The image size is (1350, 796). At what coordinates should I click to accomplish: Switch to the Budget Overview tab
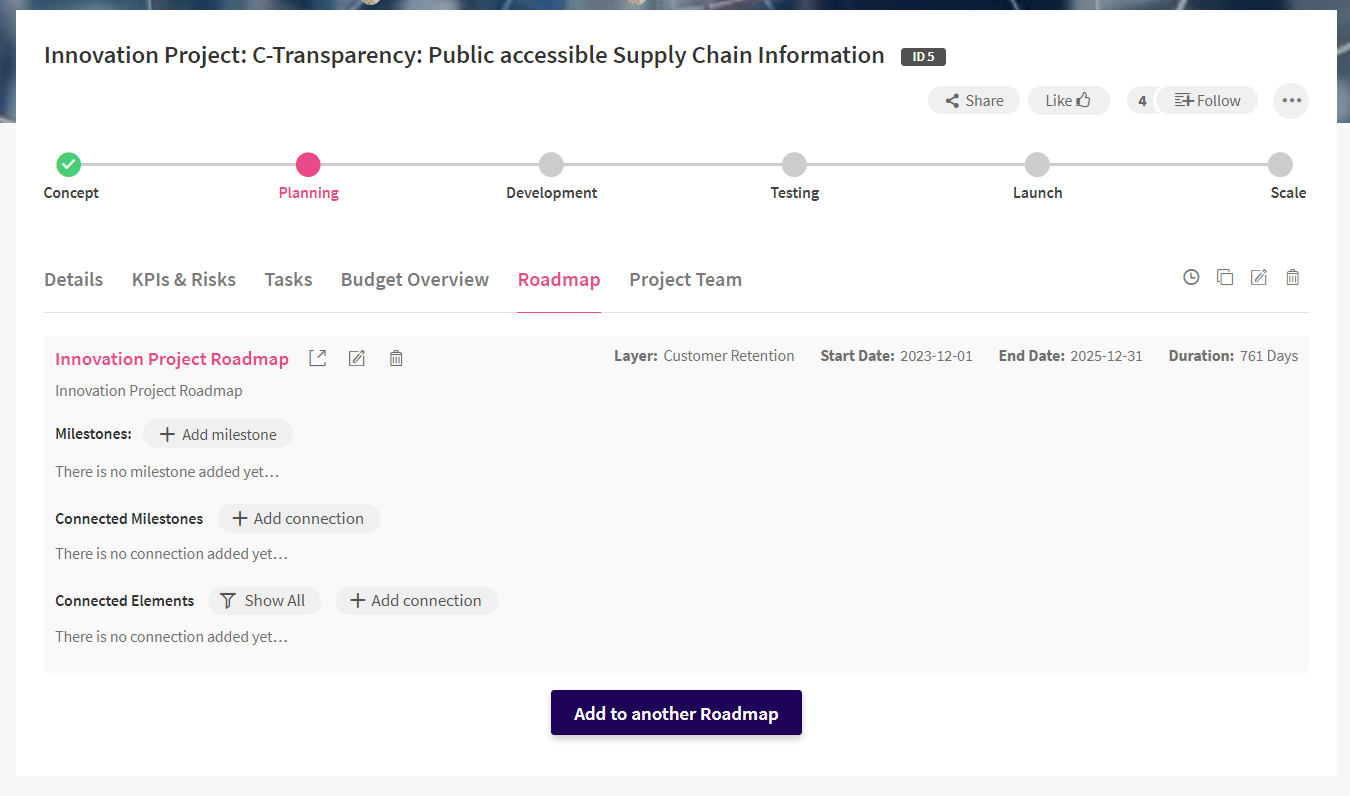[x=415, y=280]
